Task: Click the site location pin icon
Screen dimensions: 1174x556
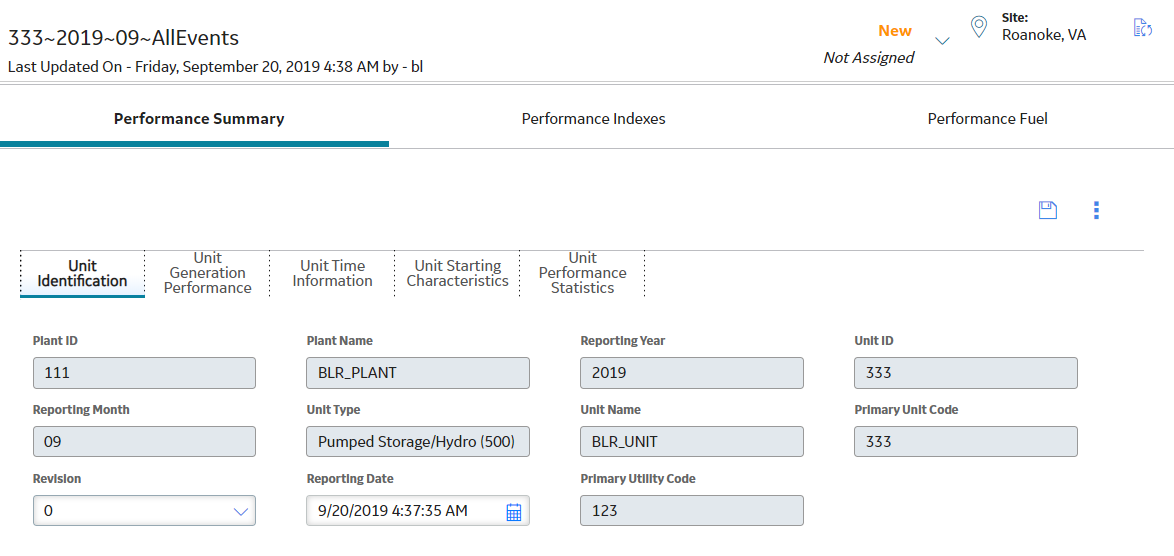Action: pyautogui.click(x=978, y=28)
